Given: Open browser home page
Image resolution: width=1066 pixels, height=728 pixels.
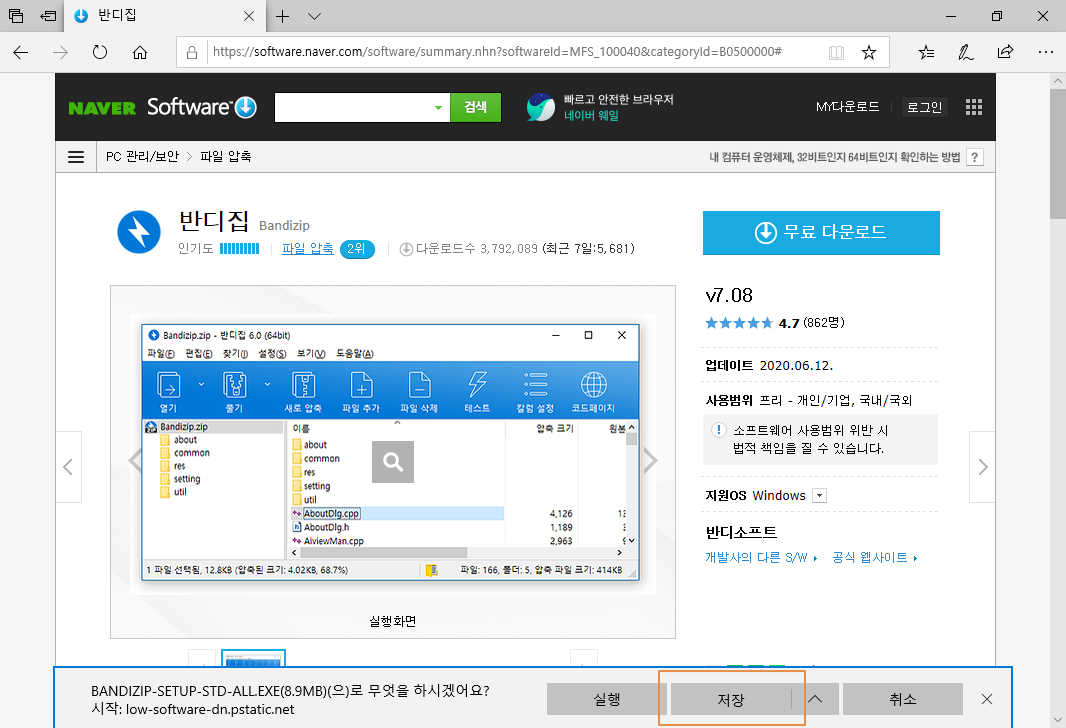Looking at the screenshot, I should 140,52.
